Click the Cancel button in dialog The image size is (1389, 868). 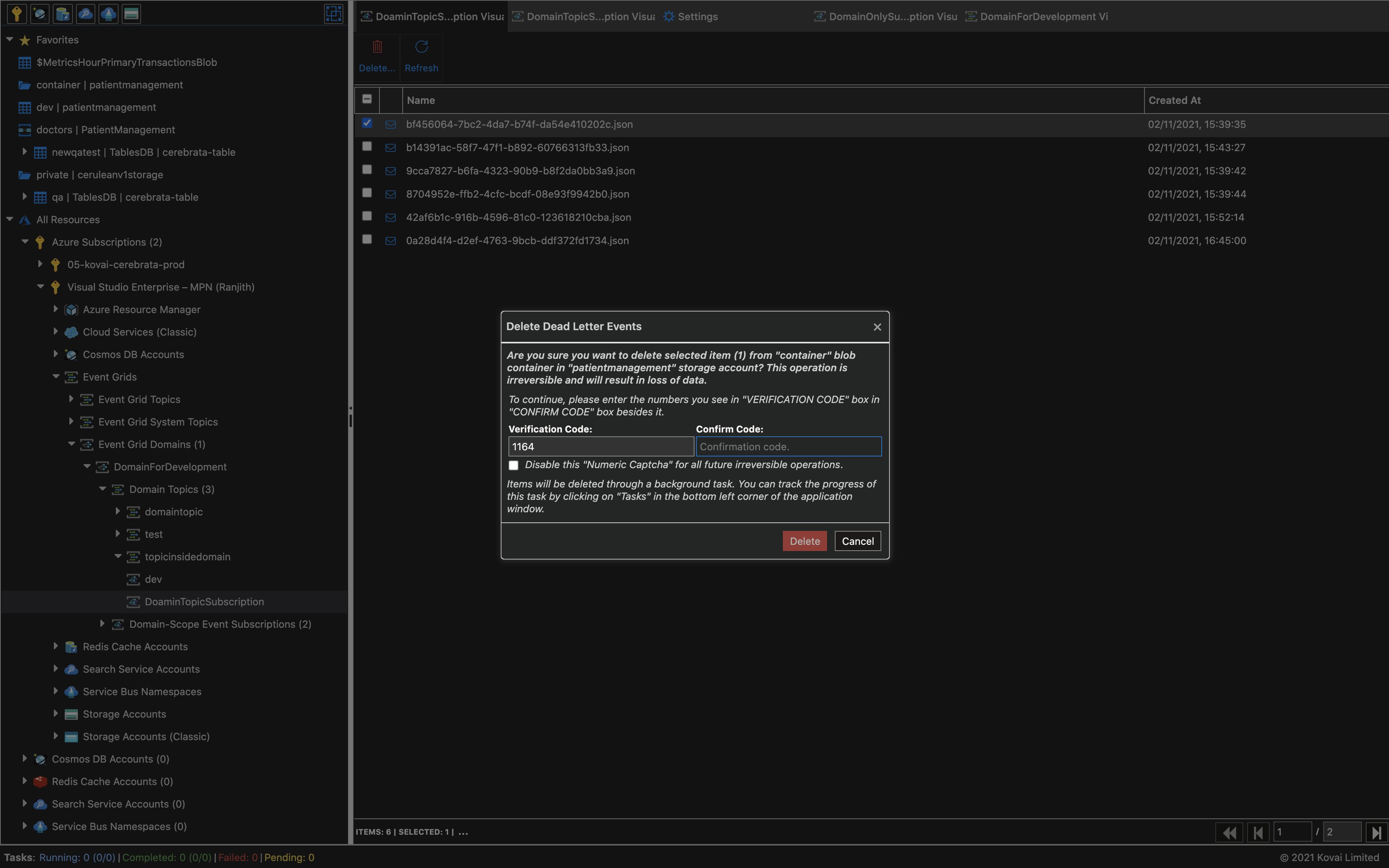click(857, 540)
